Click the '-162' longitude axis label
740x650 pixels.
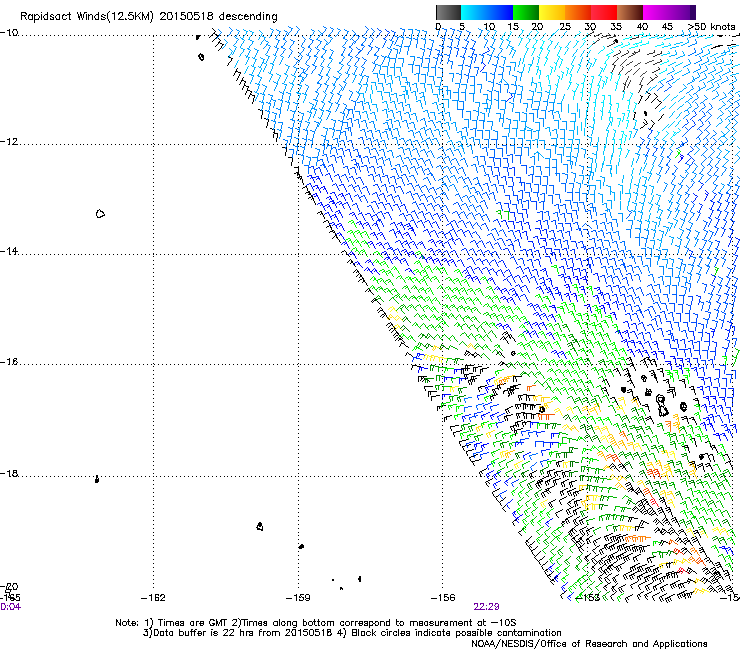pos(153,598)
